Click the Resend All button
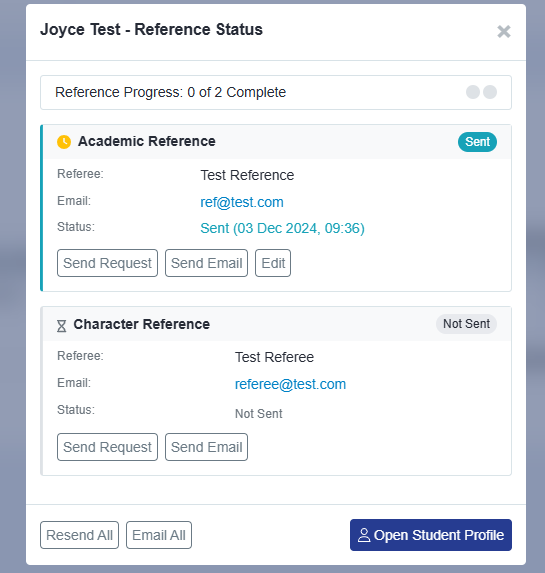Viewport: 545px width, 573px height. click(x=79, y=535)
